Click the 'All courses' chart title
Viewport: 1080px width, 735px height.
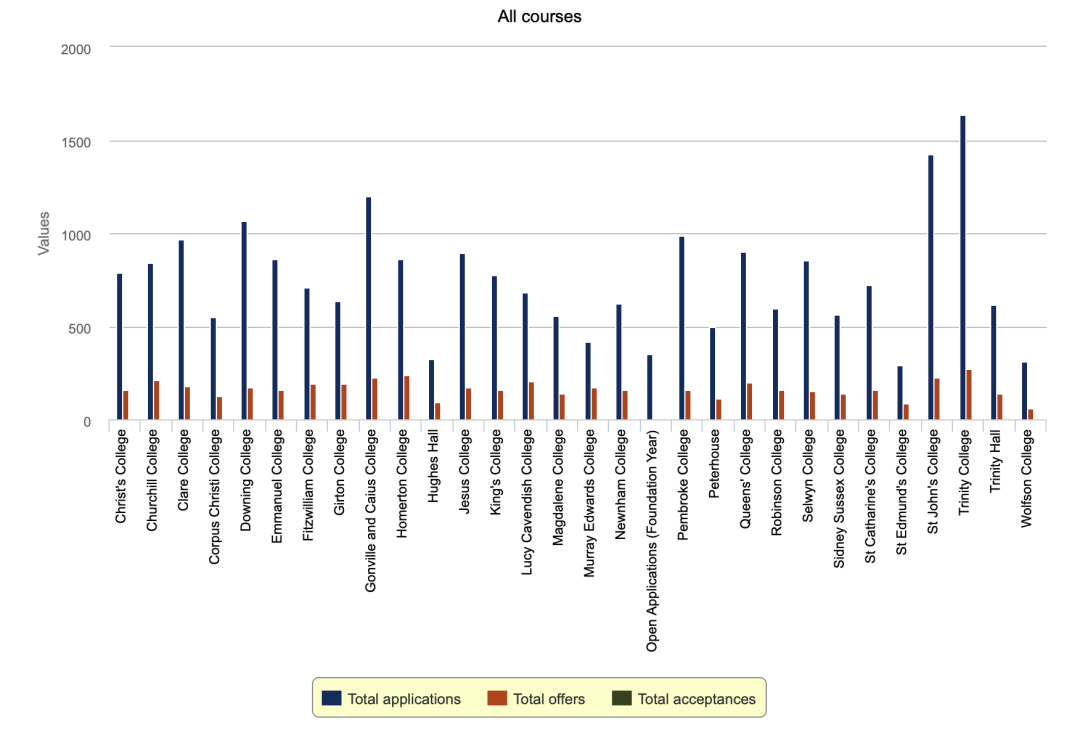tap(539, 17)
